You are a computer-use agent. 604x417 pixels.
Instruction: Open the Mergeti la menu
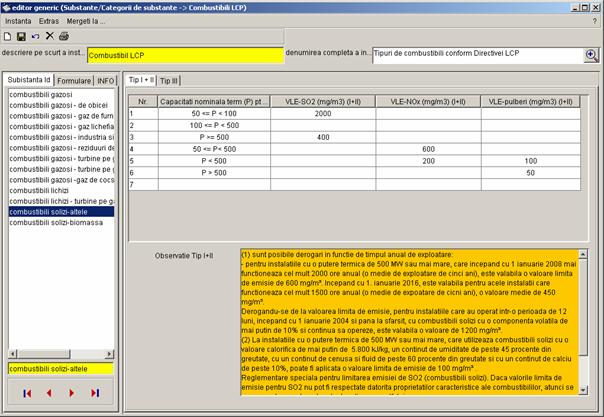85,20
